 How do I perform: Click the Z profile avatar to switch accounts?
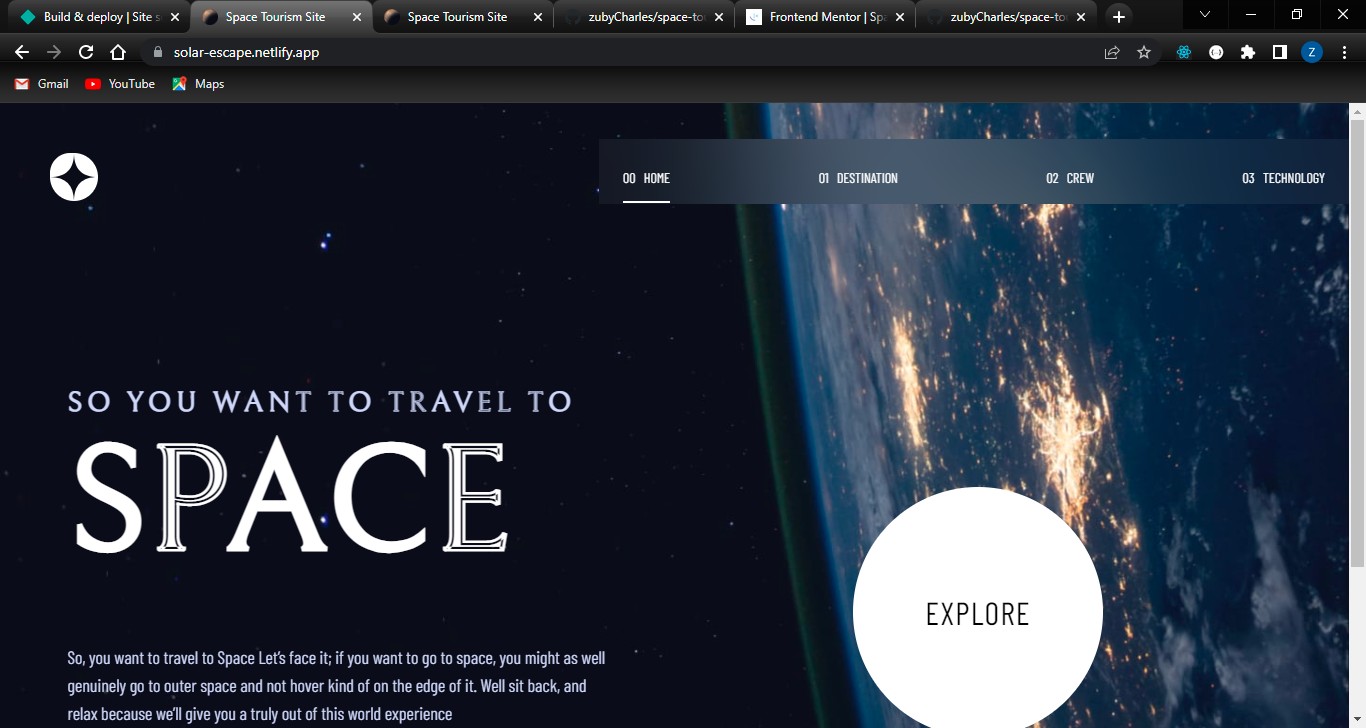point(1311,51)
